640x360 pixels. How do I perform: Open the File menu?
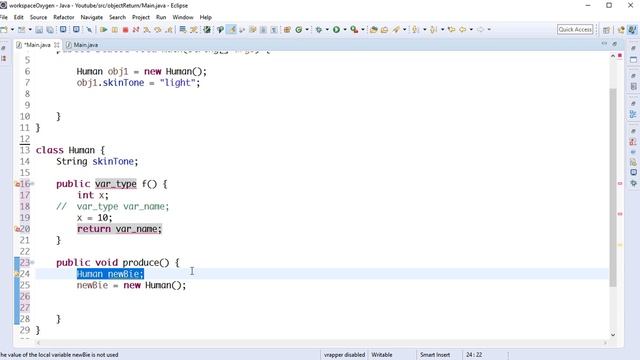[x=4, y=17]
